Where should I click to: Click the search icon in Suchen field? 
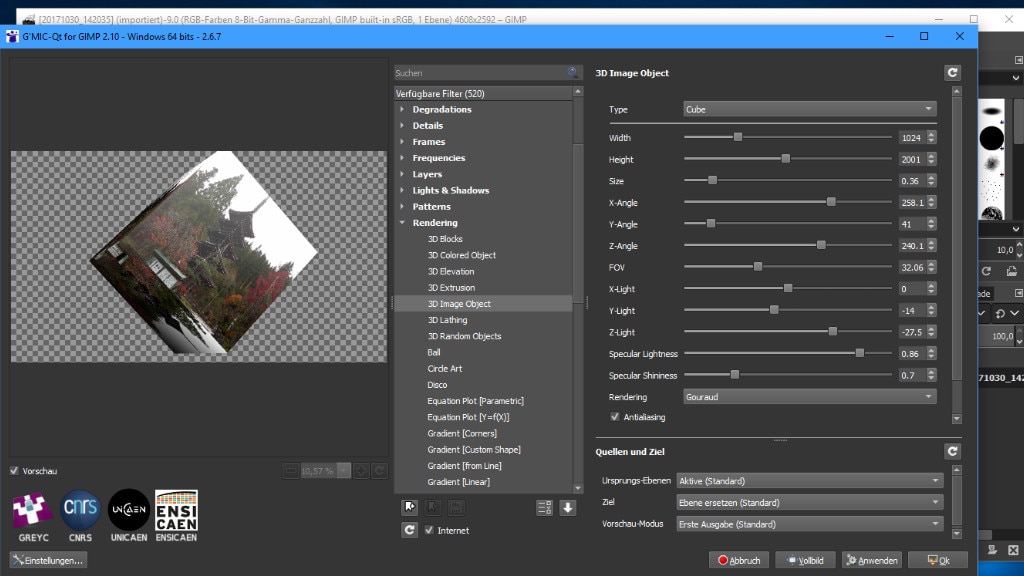click(573, 72)
